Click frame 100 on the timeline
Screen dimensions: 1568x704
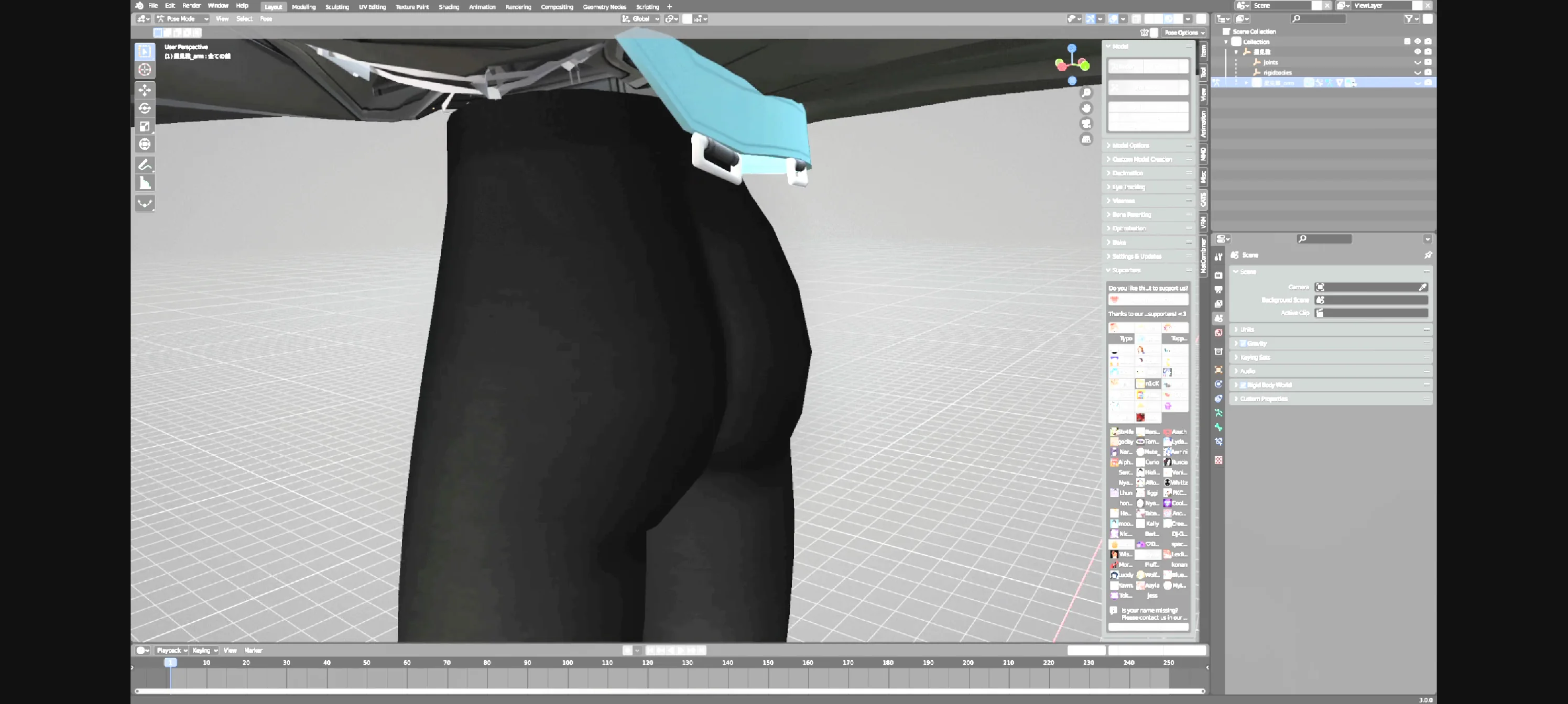(x=568, y=663)
